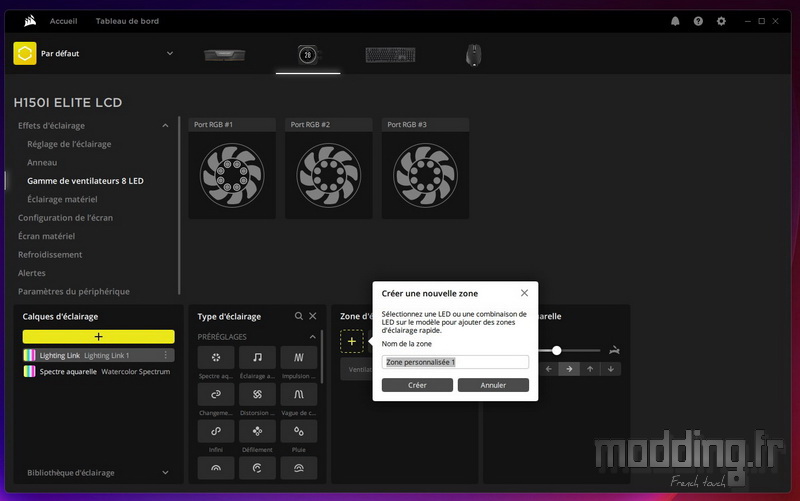Click the yellow Par défaut profile icon
This screenshot has height=501, width=800.
[x=24, y=54]
